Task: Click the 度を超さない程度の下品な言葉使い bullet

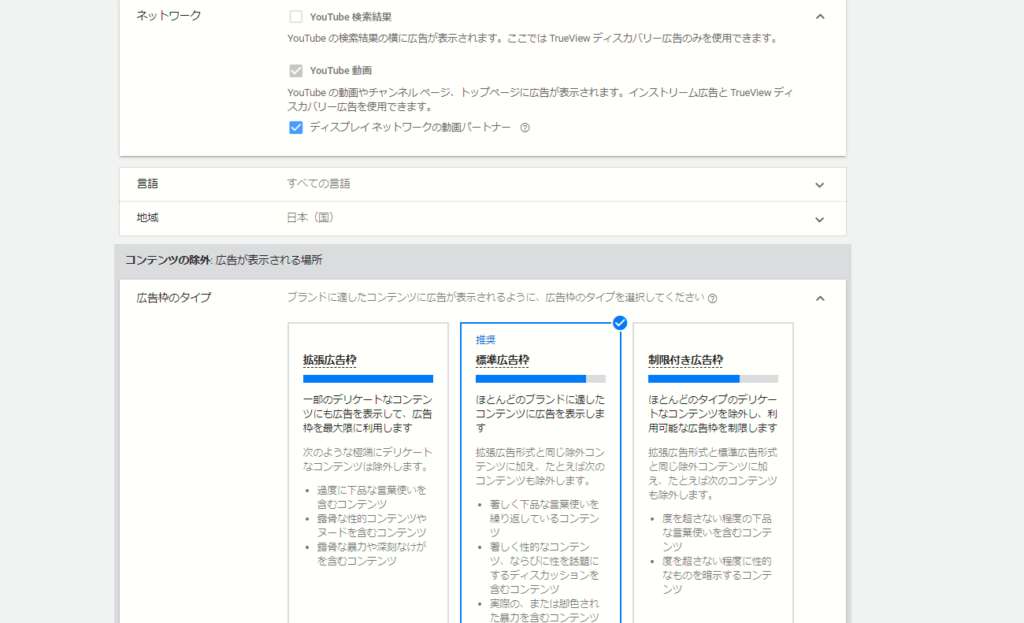Action: coord(717,532)
